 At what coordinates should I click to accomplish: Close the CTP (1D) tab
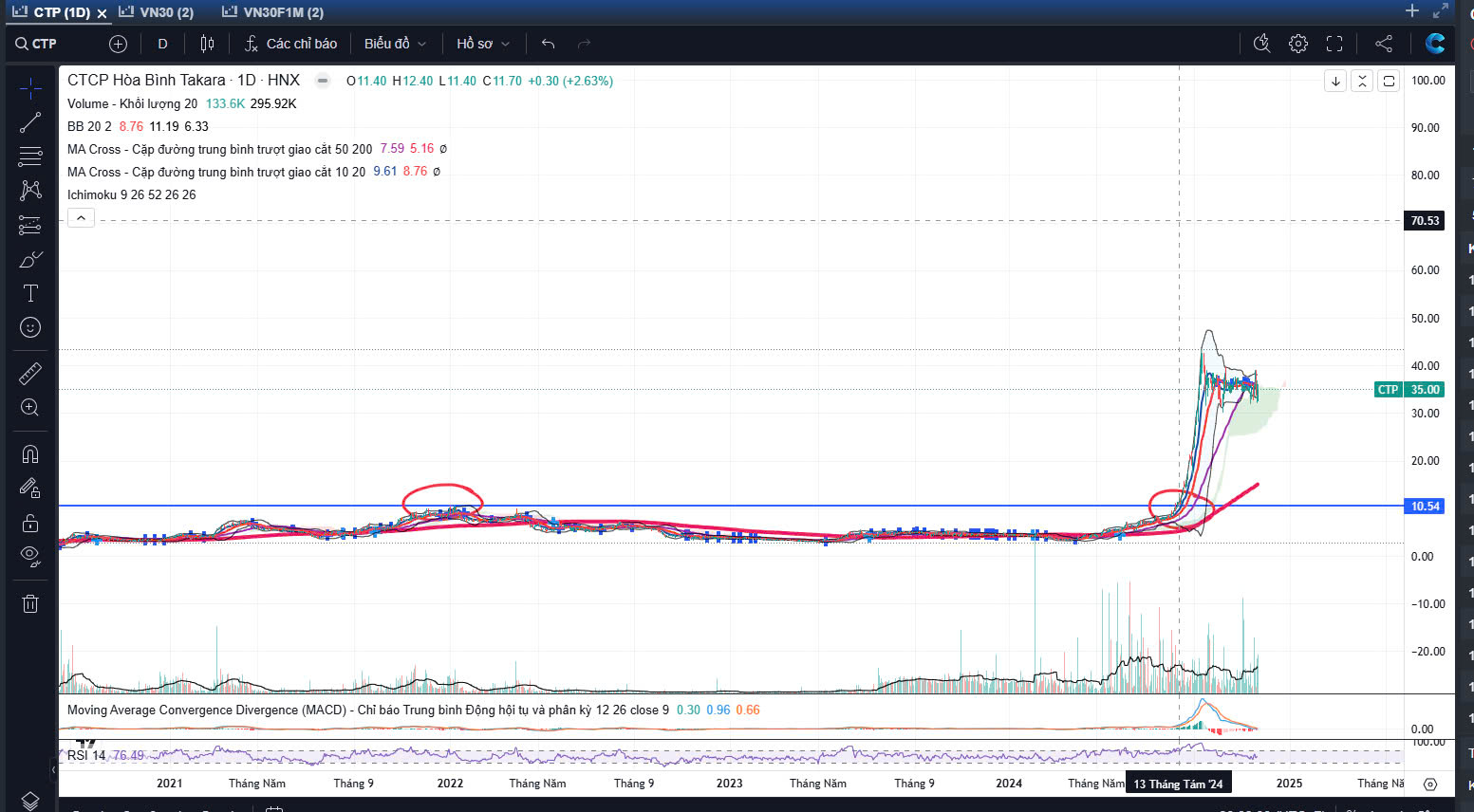pyautogui.click(x=102, y=13)
